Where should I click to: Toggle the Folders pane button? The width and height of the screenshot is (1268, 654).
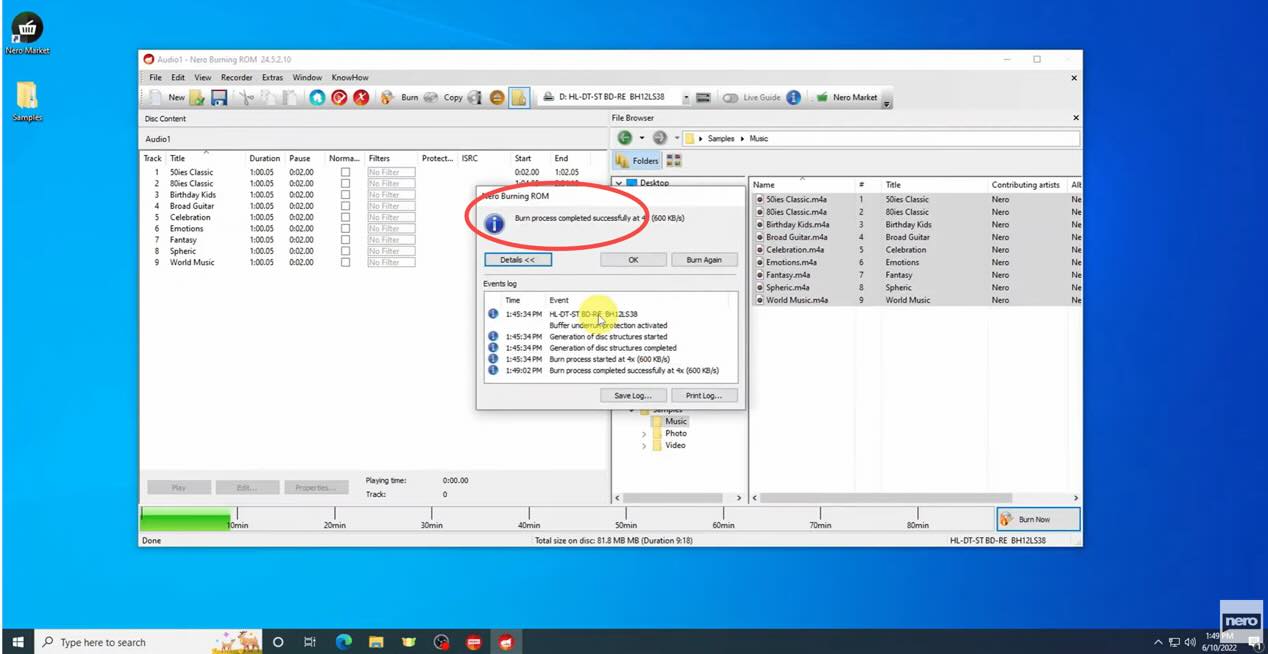coord(637,160)
